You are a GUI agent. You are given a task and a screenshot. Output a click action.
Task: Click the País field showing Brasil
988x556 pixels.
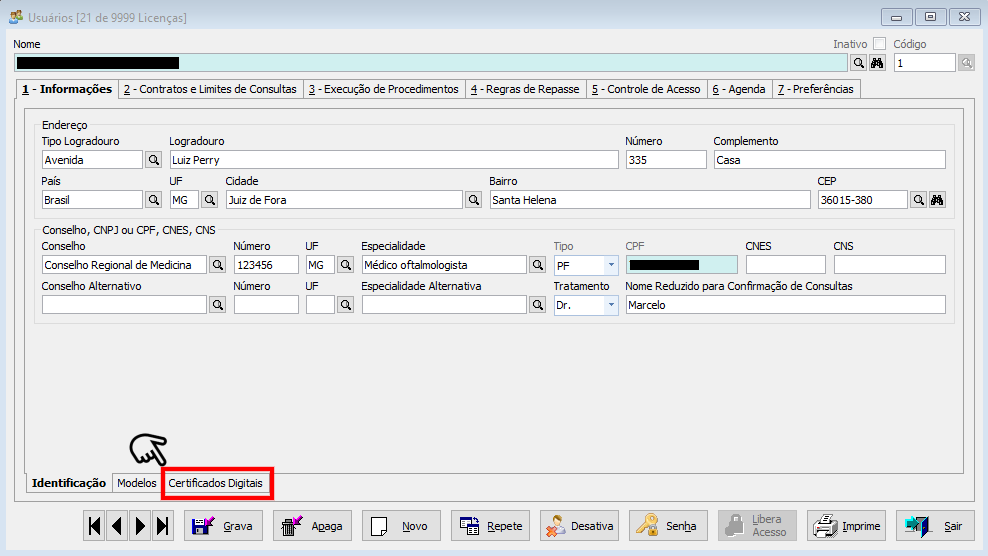92,200
